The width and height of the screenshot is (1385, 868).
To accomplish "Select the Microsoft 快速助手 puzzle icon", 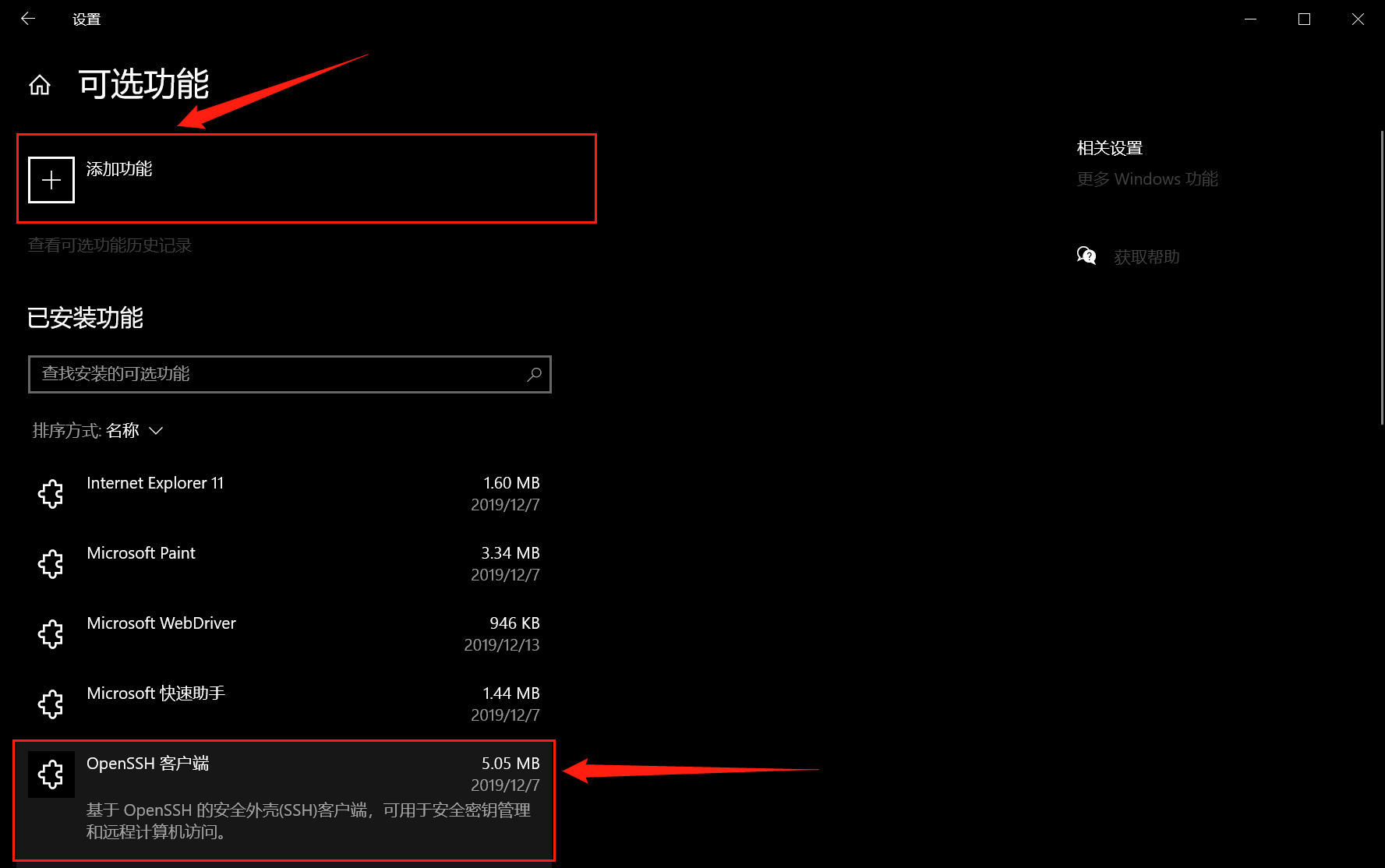I will [x=51, y=704].
